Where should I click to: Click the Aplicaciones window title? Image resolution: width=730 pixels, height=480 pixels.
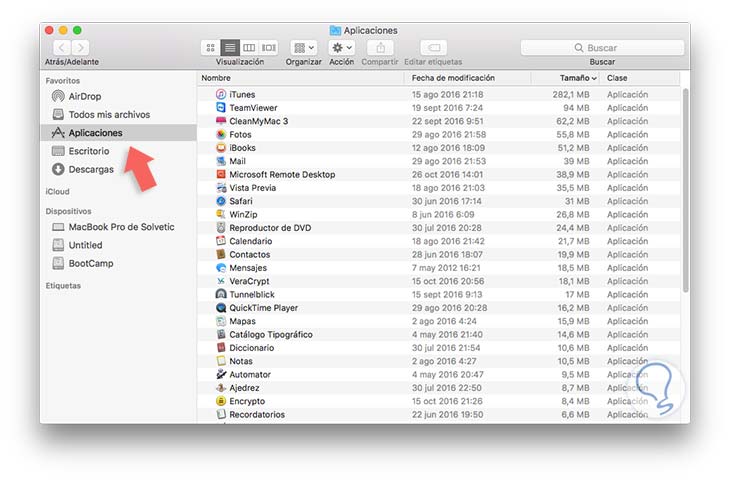pyautogui.click(x=371, y=30)
